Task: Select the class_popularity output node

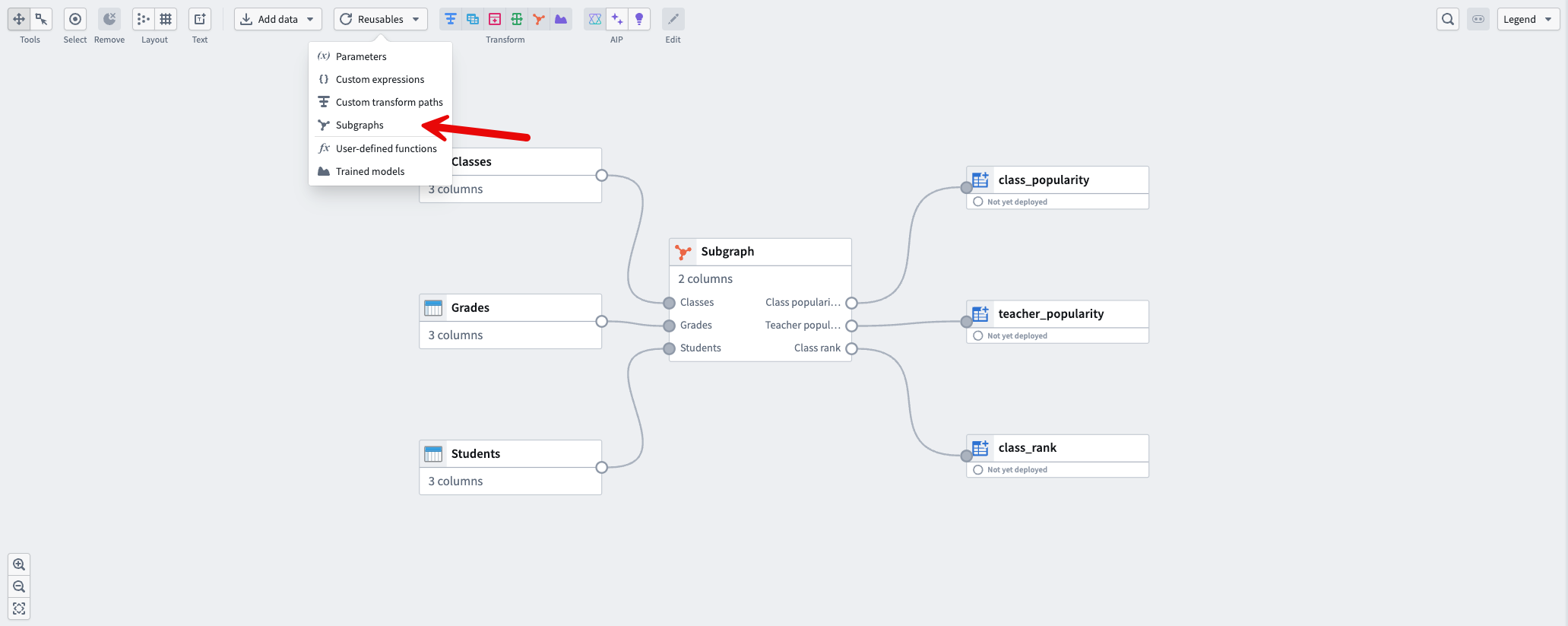Action: [x=1057, y=187]
